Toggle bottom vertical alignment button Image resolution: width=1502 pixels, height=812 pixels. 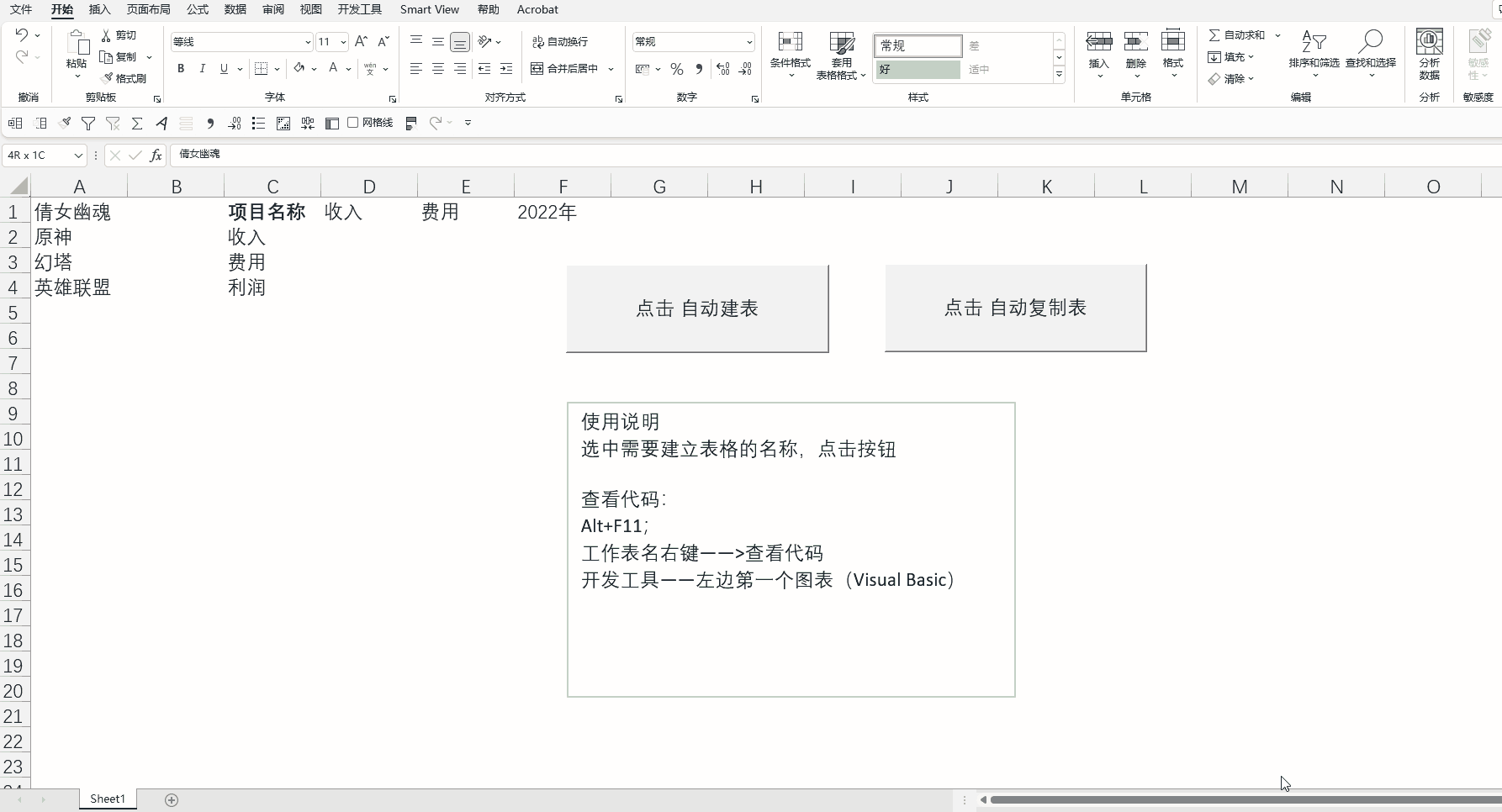pos(460,42)
